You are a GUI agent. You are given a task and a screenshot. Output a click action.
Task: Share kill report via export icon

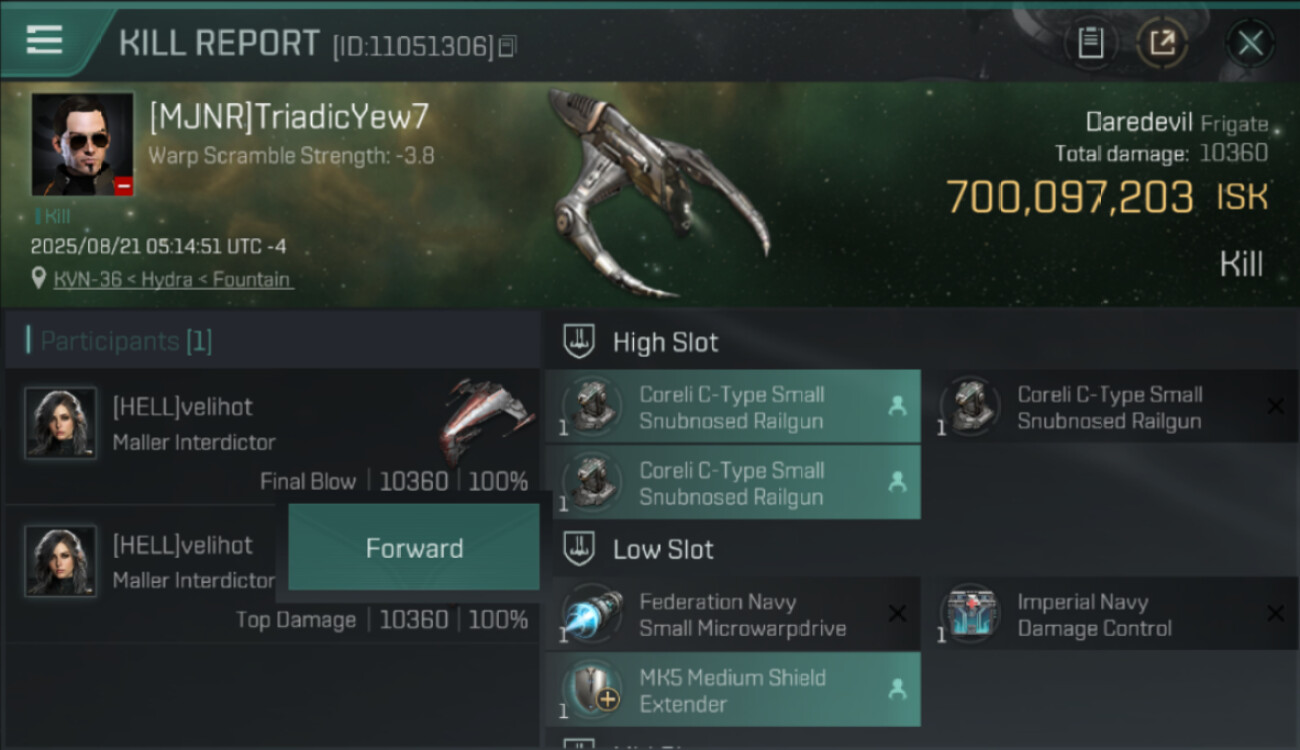1163,43
